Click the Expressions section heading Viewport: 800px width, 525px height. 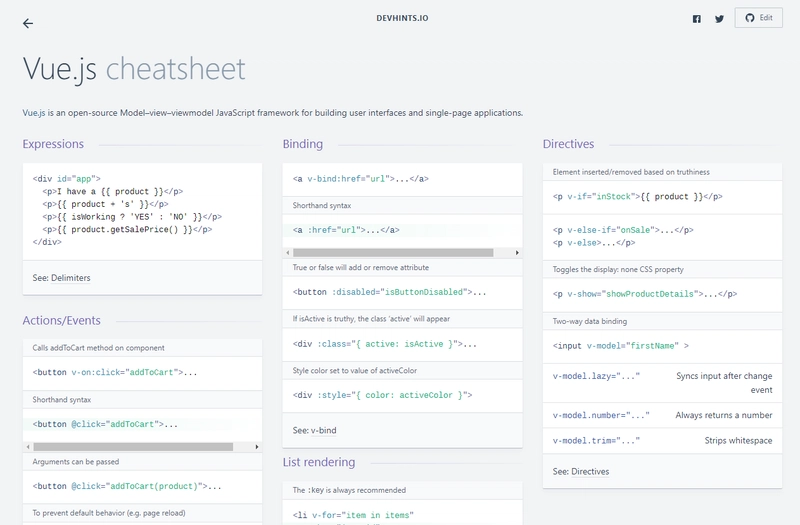click(53, 144)
